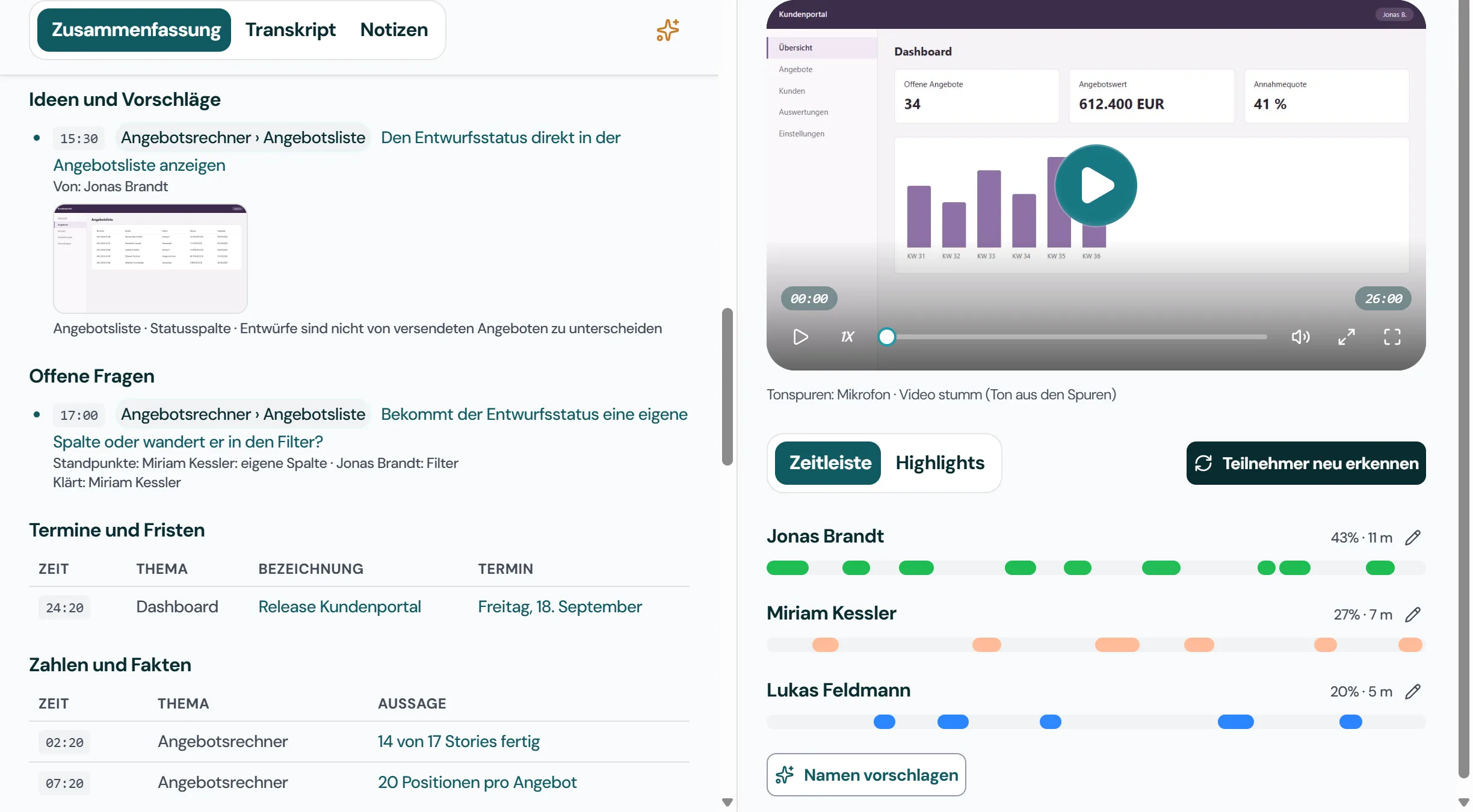The height and width of the screenshot is (812, 1473).
Task: Edit Jonas Brandt's name with the pencil icon
Action: [x=1413, y=538]
